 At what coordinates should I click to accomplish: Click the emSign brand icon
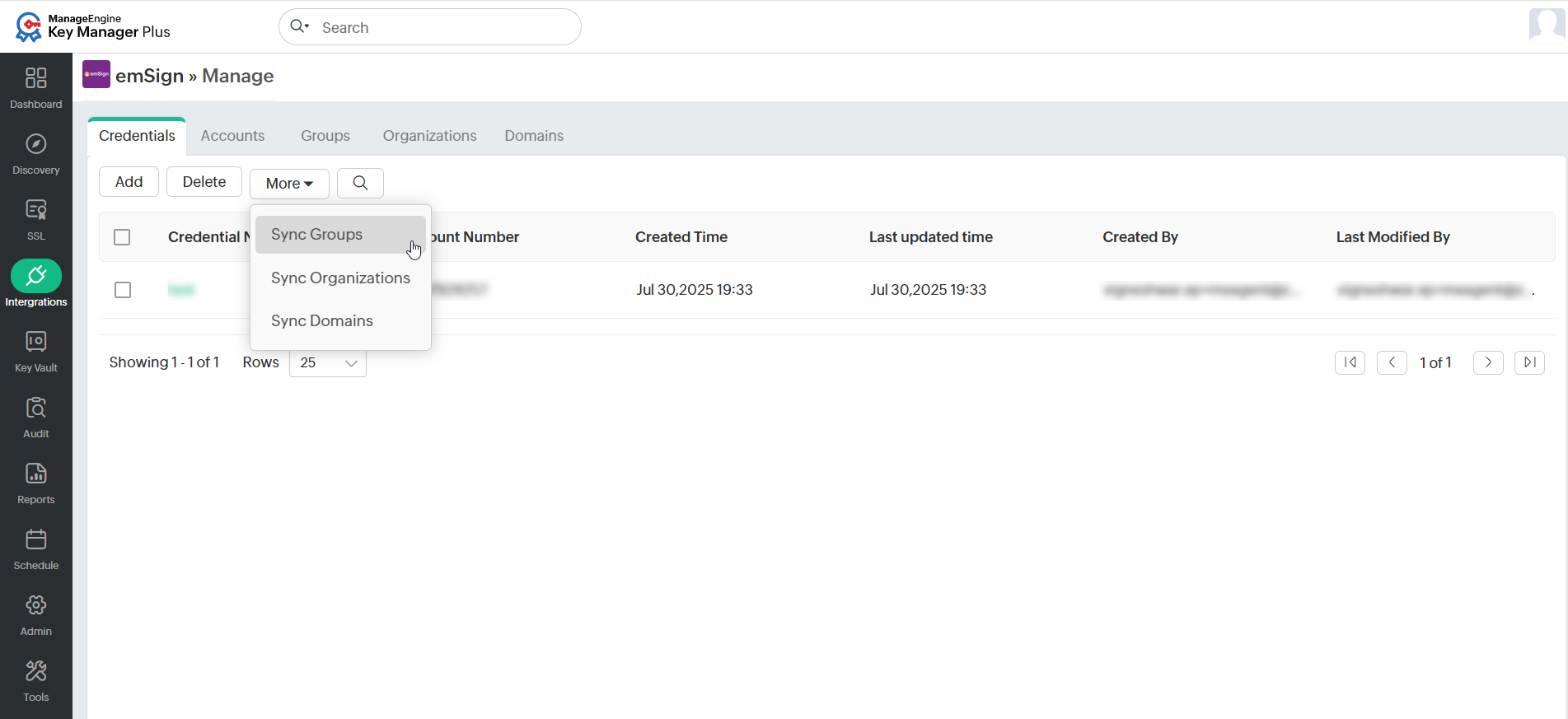[x=96, y=74]
